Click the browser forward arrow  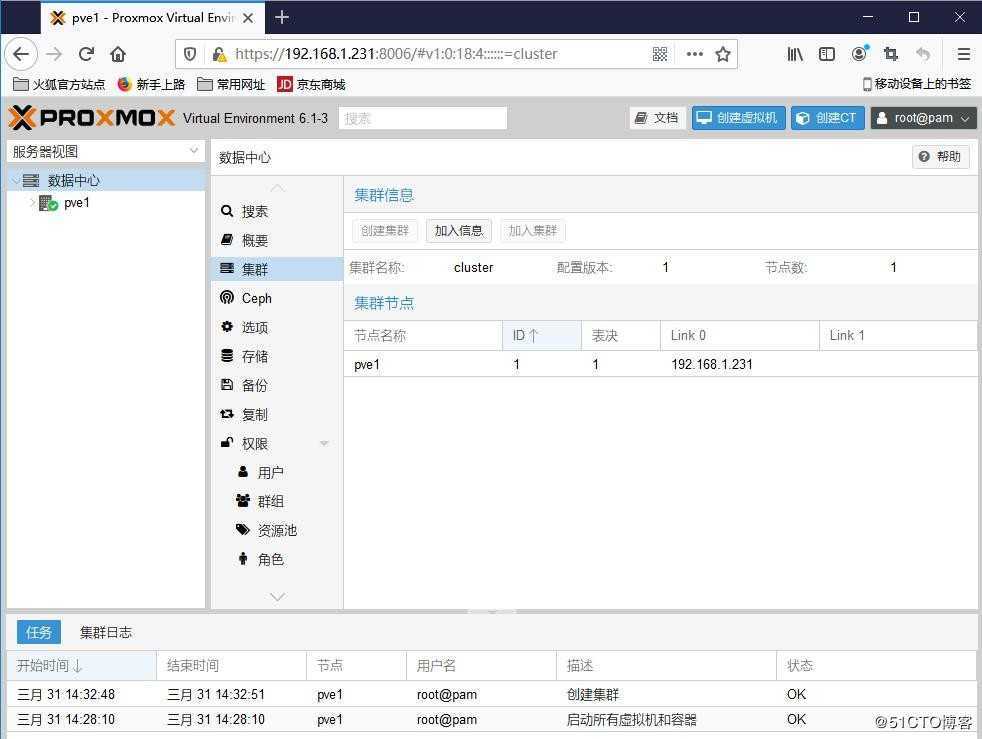(x=54, y=54)
